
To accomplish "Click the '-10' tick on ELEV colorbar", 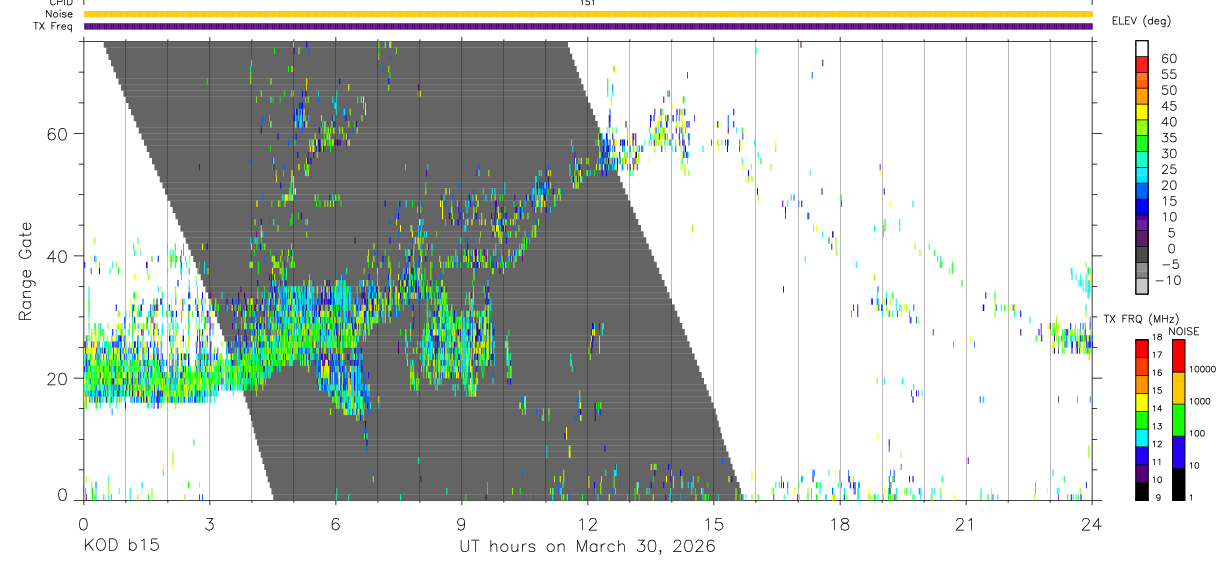I will pos(1169,281).
